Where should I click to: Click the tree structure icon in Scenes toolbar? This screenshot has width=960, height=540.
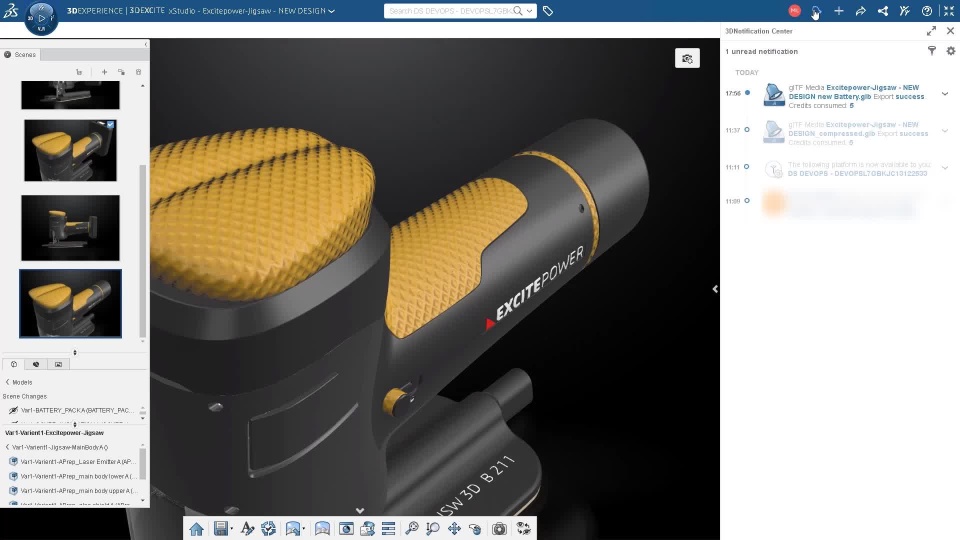(x=79, y=72)
